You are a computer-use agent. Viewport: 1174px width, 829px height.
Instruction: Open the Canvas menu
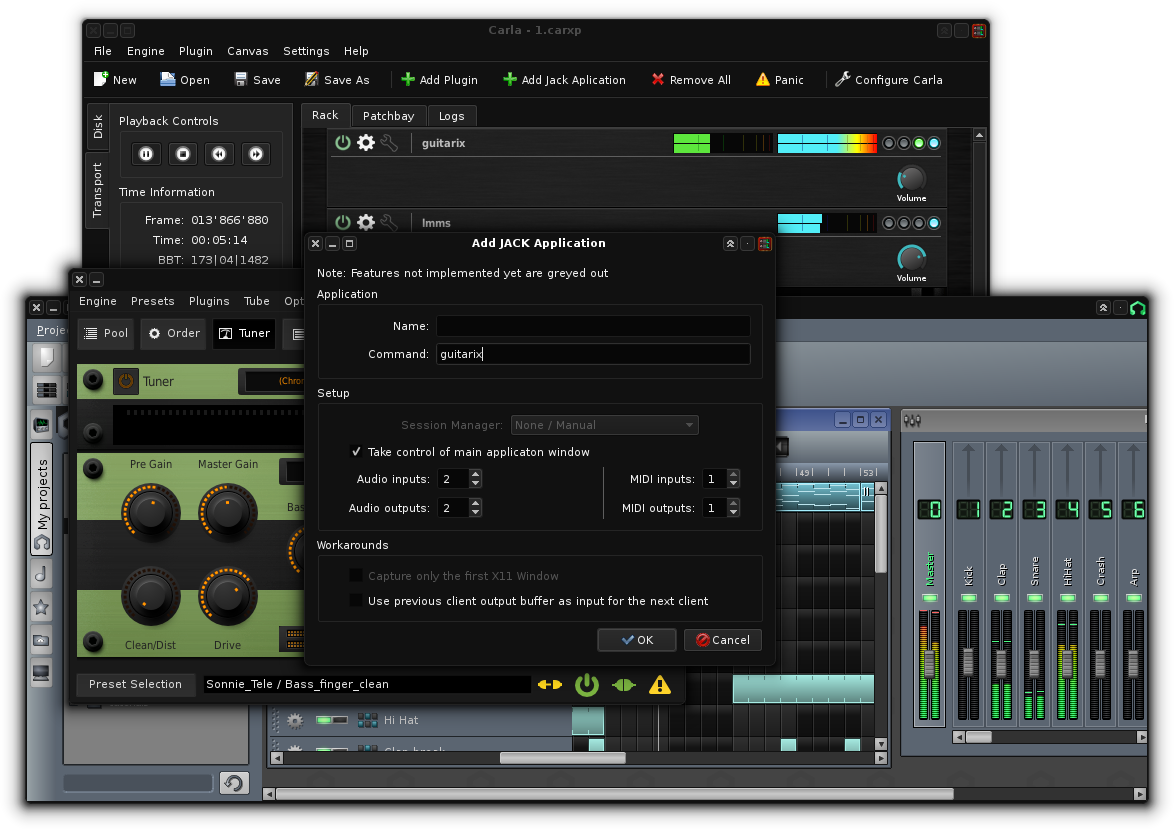click(247, 51)
